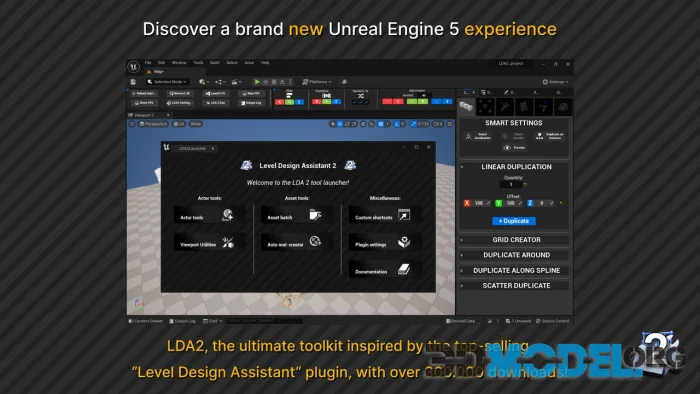Select the wrench tools panel icon

505,107
